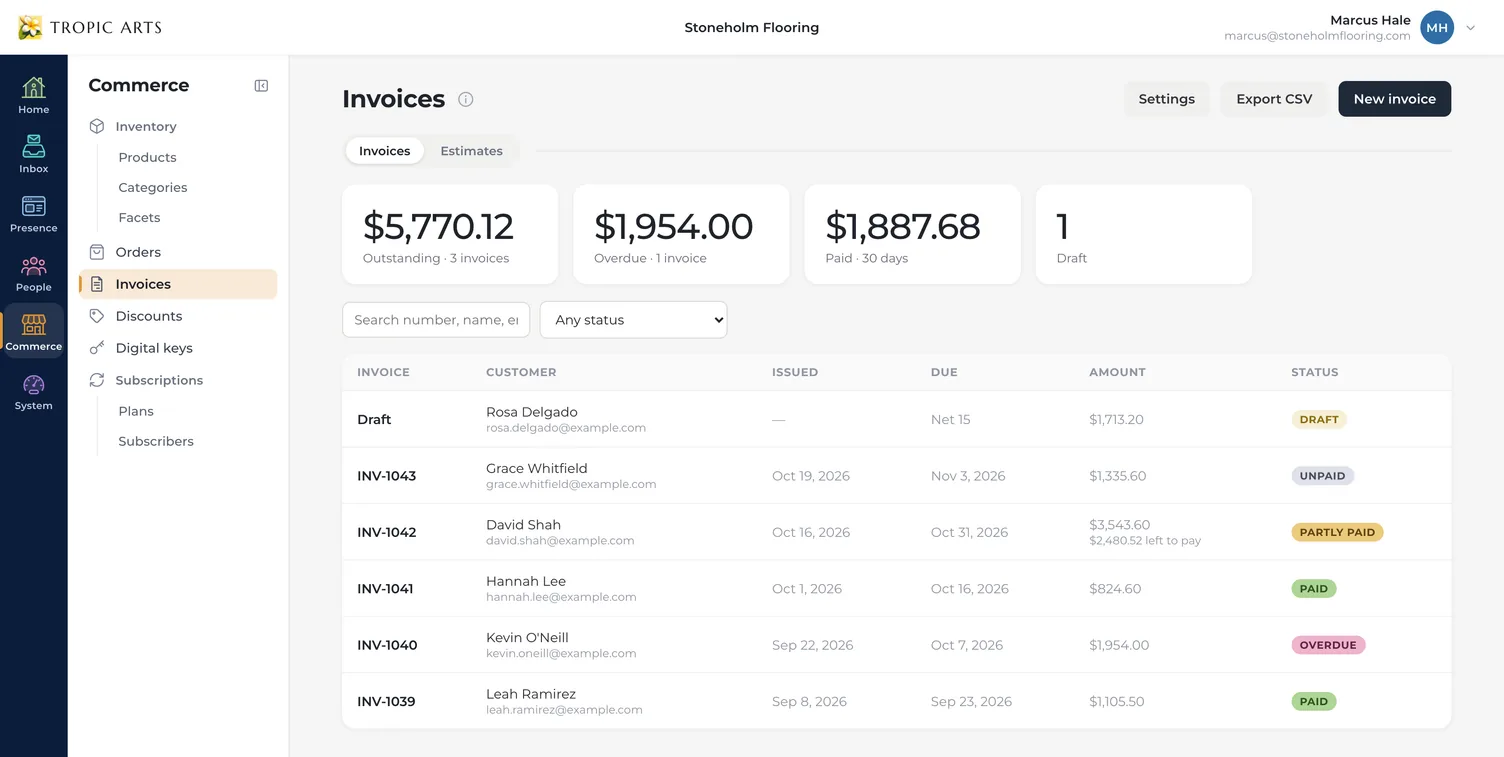Open the Home section icon
1504x757 pixels.
33,88
